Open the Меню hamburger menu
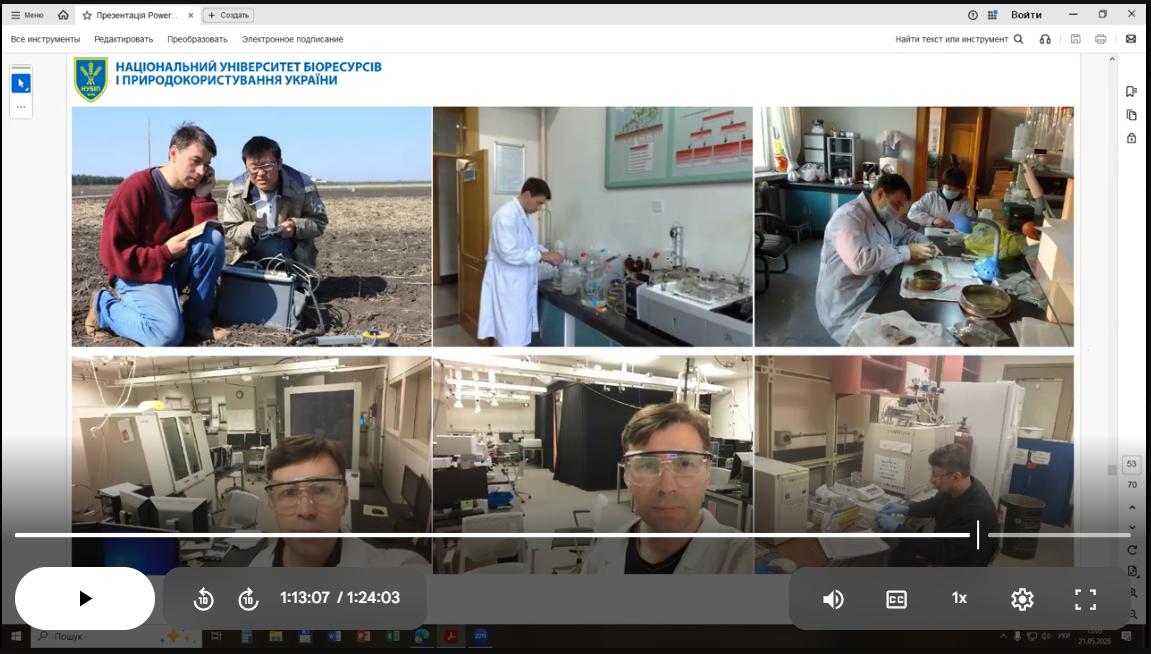The height and width of the screenshot is (654, 1151). click(27, 15)
